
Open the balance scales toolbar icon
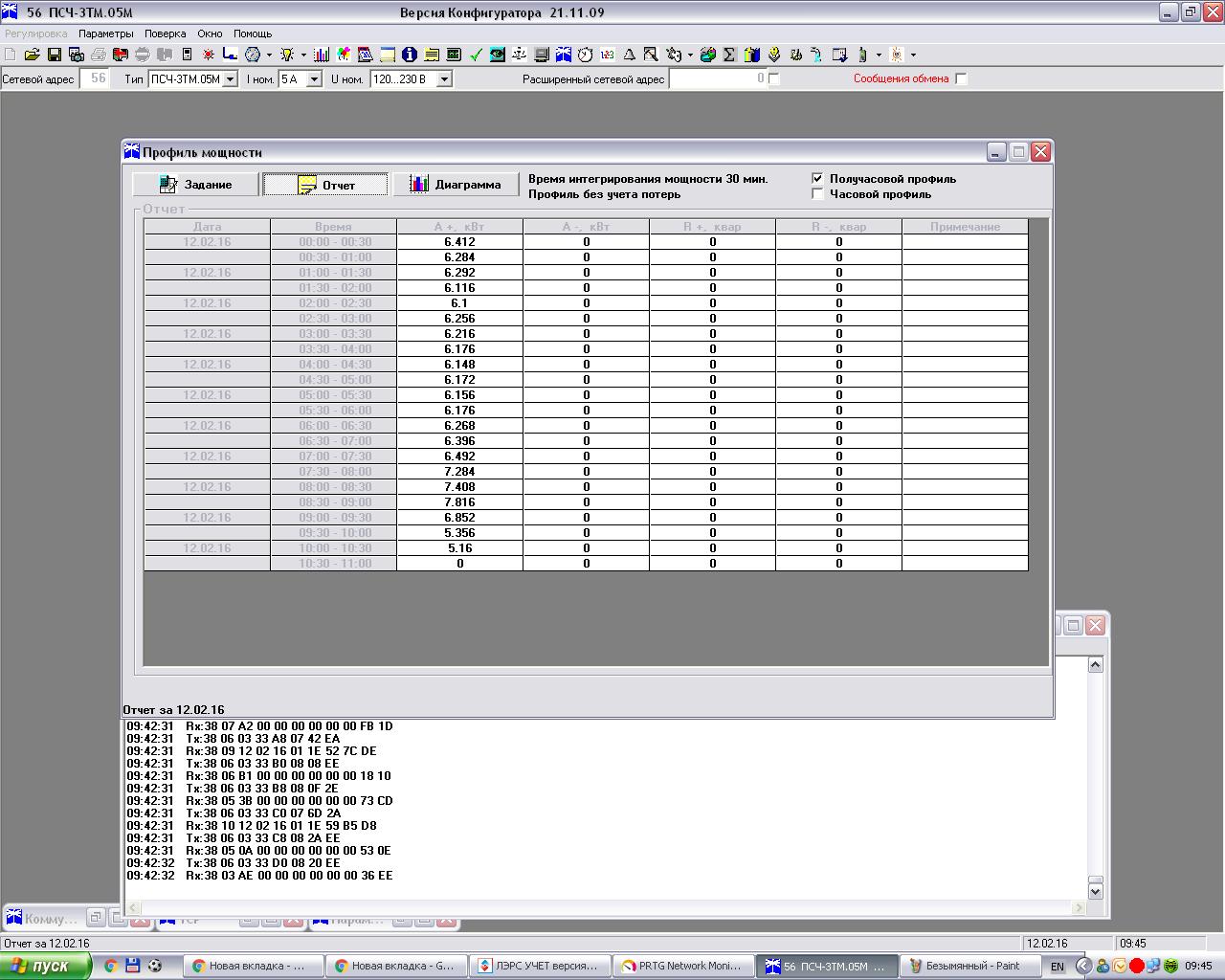(x=519, y=55)
